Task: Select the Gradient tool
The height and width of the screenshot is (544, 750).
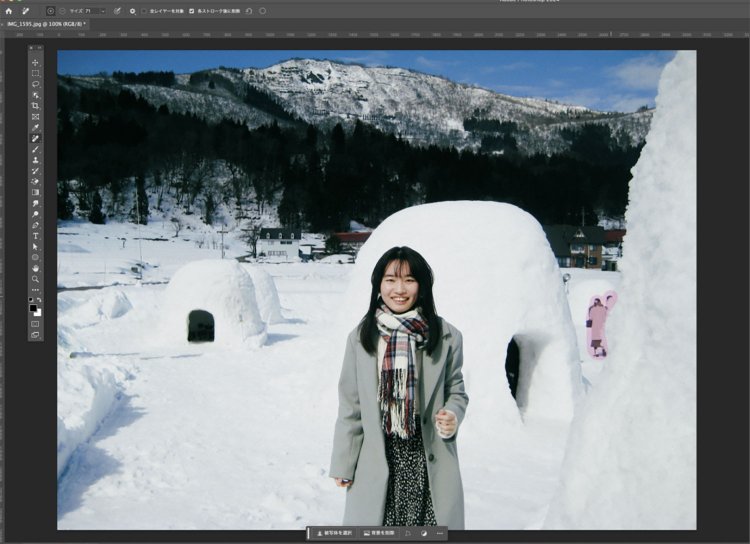Action: pos(35,192)
